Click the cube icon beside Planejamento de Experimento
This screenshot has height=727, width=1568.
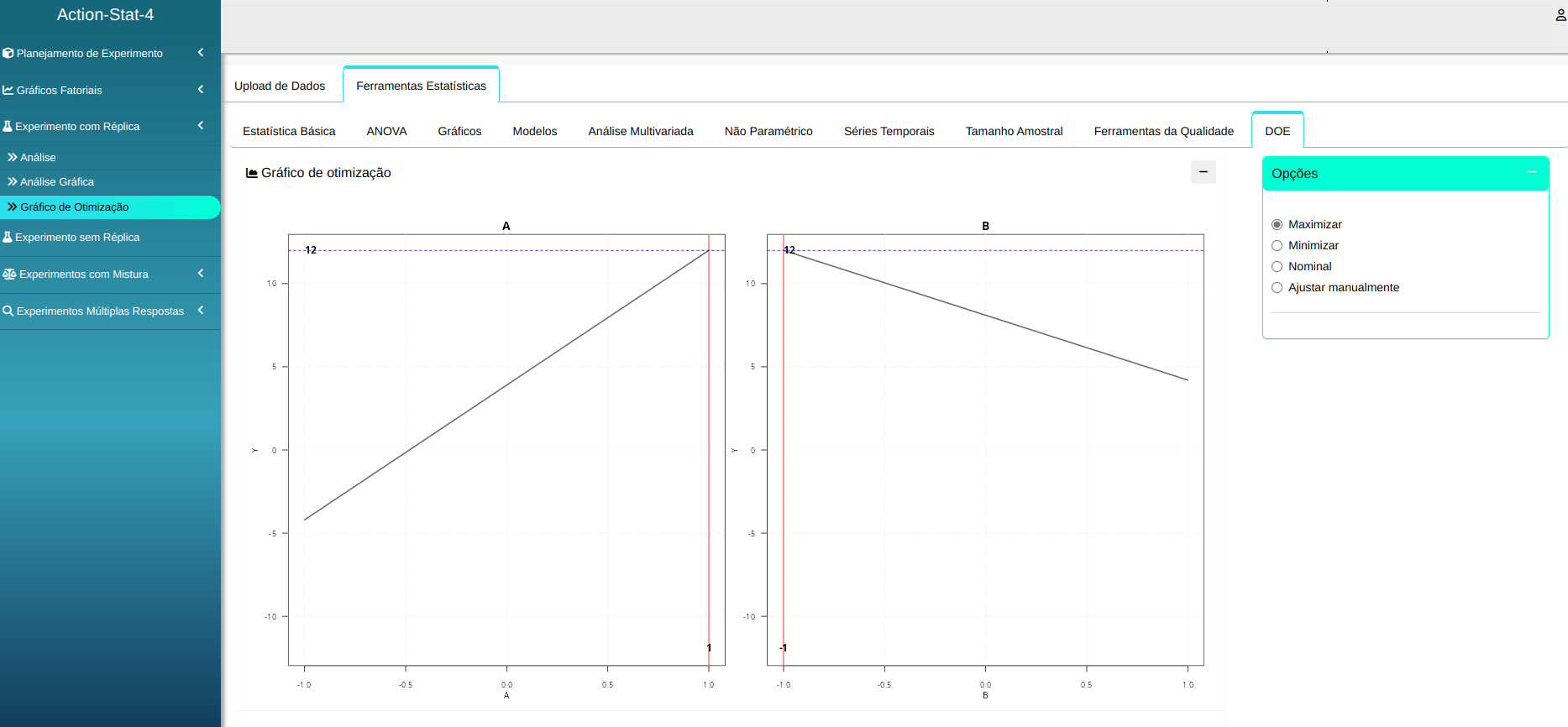[x=8, y=53]
